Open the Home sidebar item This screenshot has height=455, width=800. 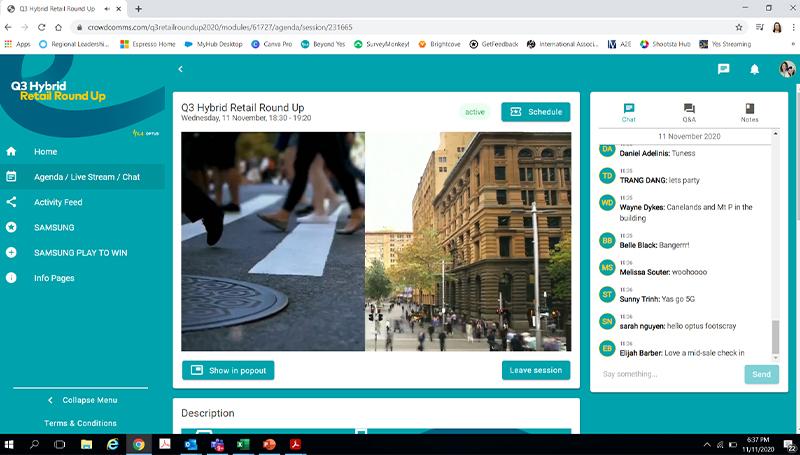(45, 151)
